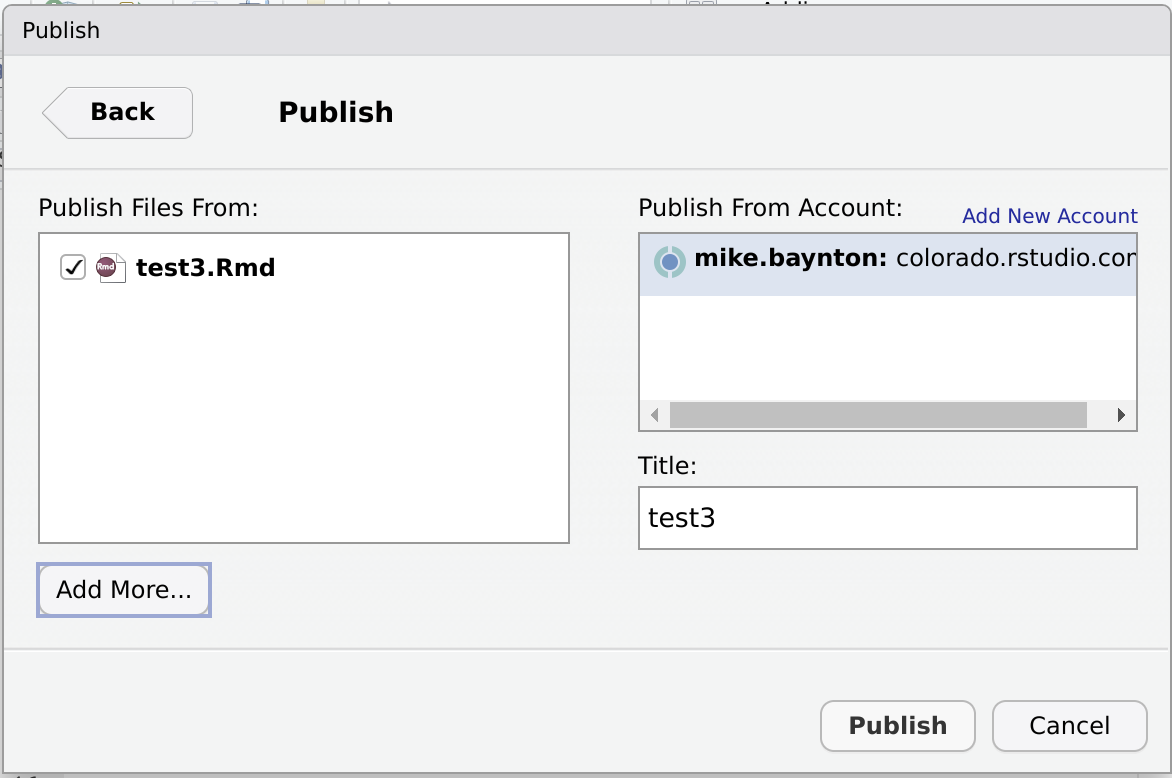Click Add More to choose additional files
Image resolution: width=1172 pixels, height=778 pixels.
pyautogui.click(x=123, y=590)
